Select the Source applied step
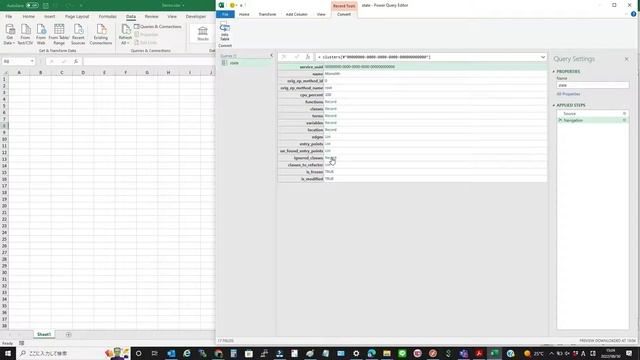 [570, 113]
